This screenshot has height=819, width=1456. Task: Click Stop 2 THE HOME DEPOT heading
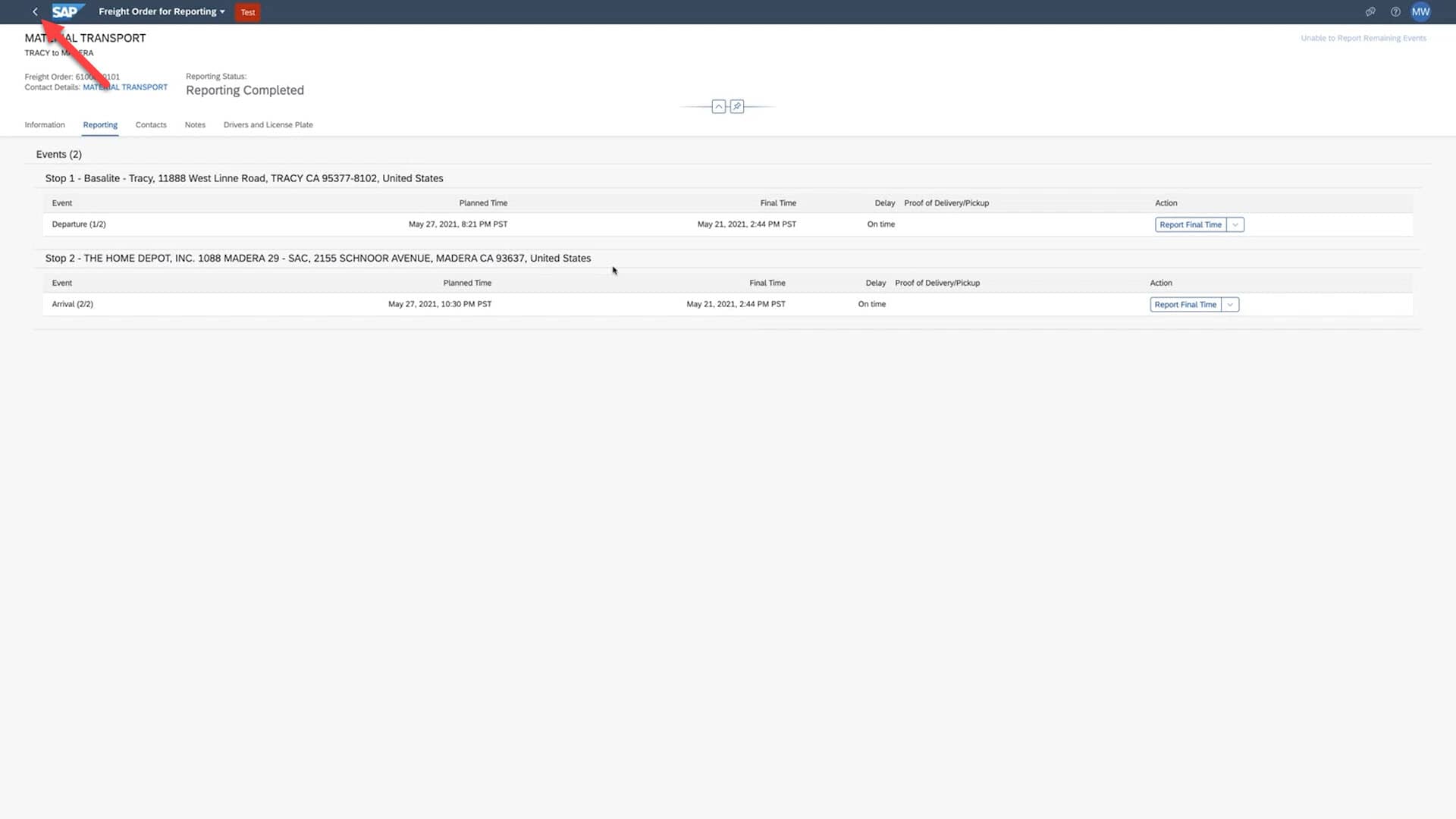point(318,258)
